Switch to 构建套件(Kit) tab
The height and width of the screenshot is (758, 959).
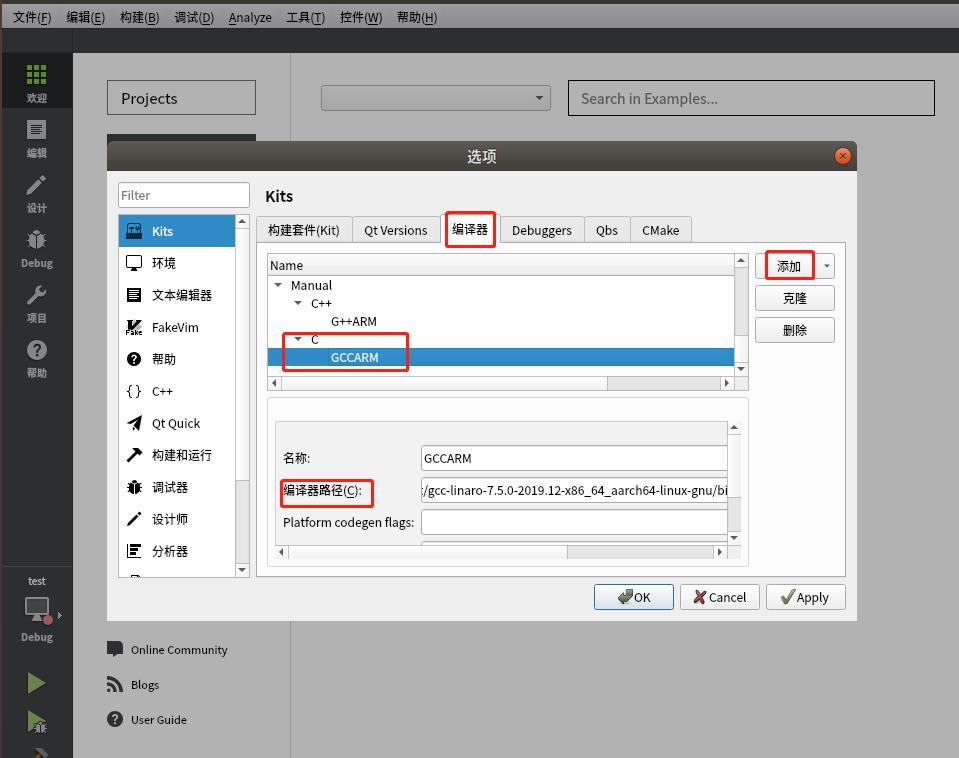tap(303, 230)
